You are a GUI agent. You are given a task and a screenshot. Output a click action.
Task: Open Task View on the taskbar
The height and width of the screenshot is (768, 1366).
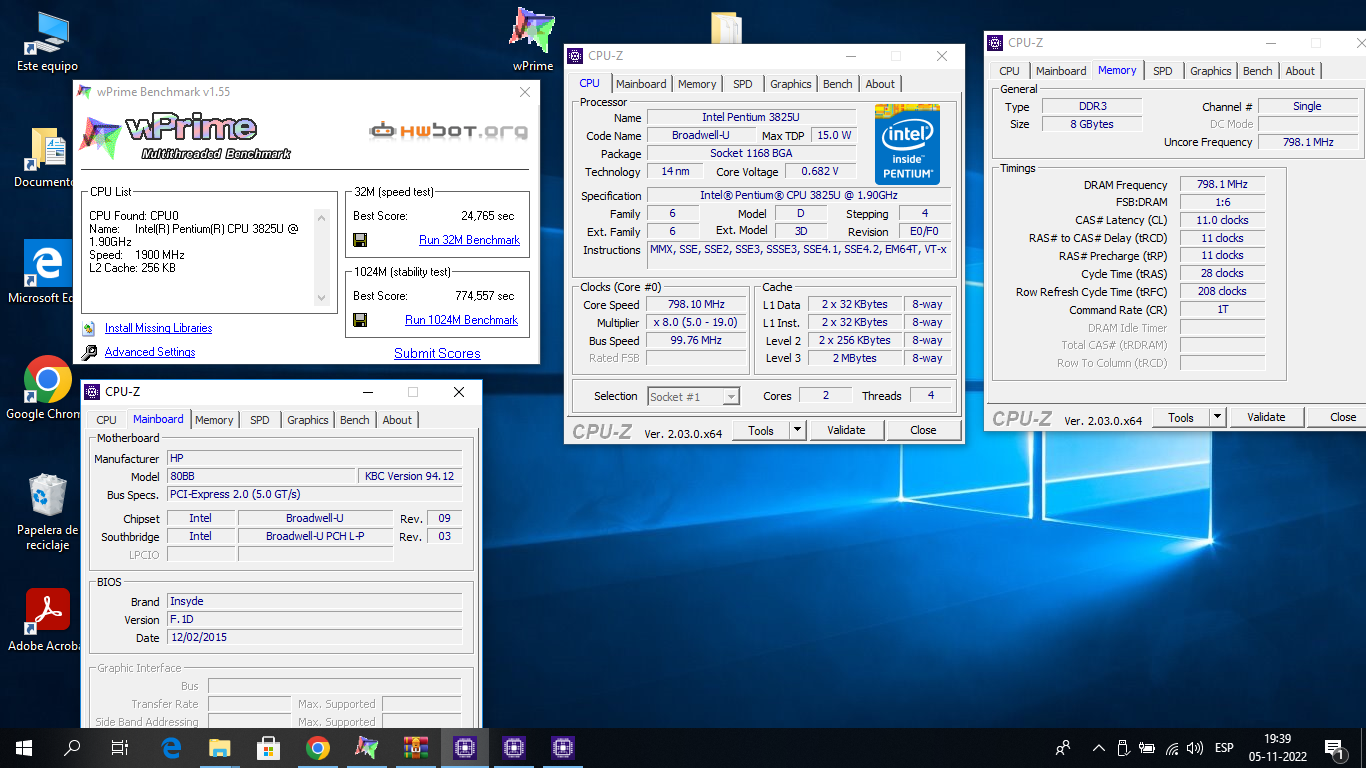(120, 747)
